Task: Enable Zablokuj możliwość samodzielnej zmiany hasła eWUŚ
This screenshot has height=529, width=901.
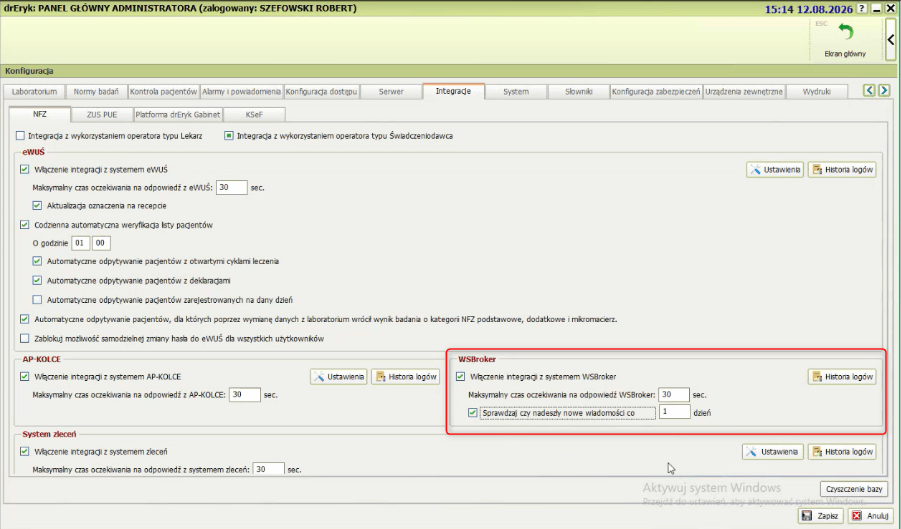Action: coord(25,338)
